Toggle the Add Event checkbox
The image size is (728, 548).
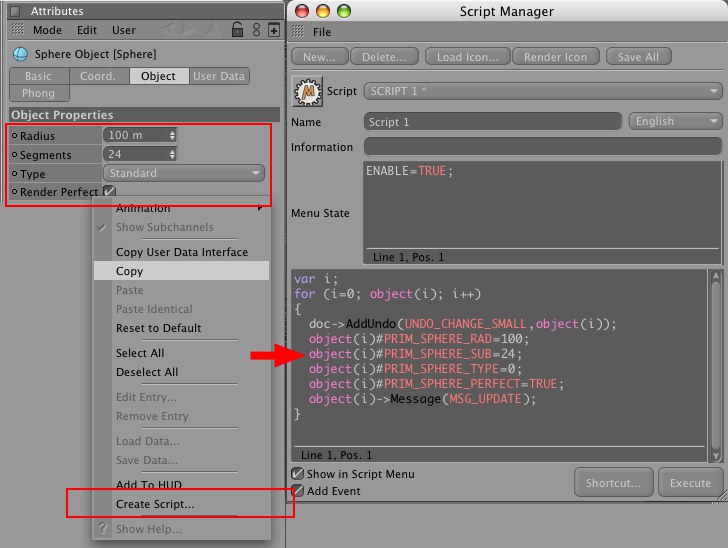tap(298, 491)
